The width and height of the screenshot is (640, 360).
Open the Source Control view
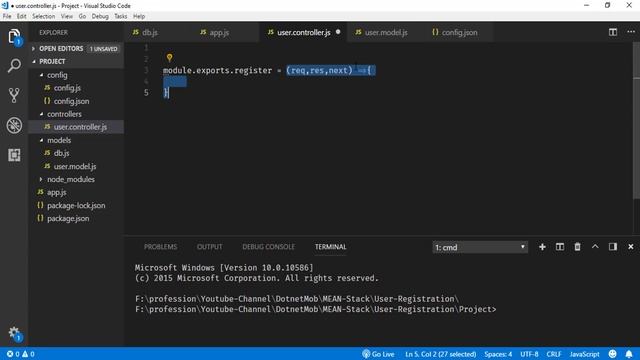pos(14,95)
